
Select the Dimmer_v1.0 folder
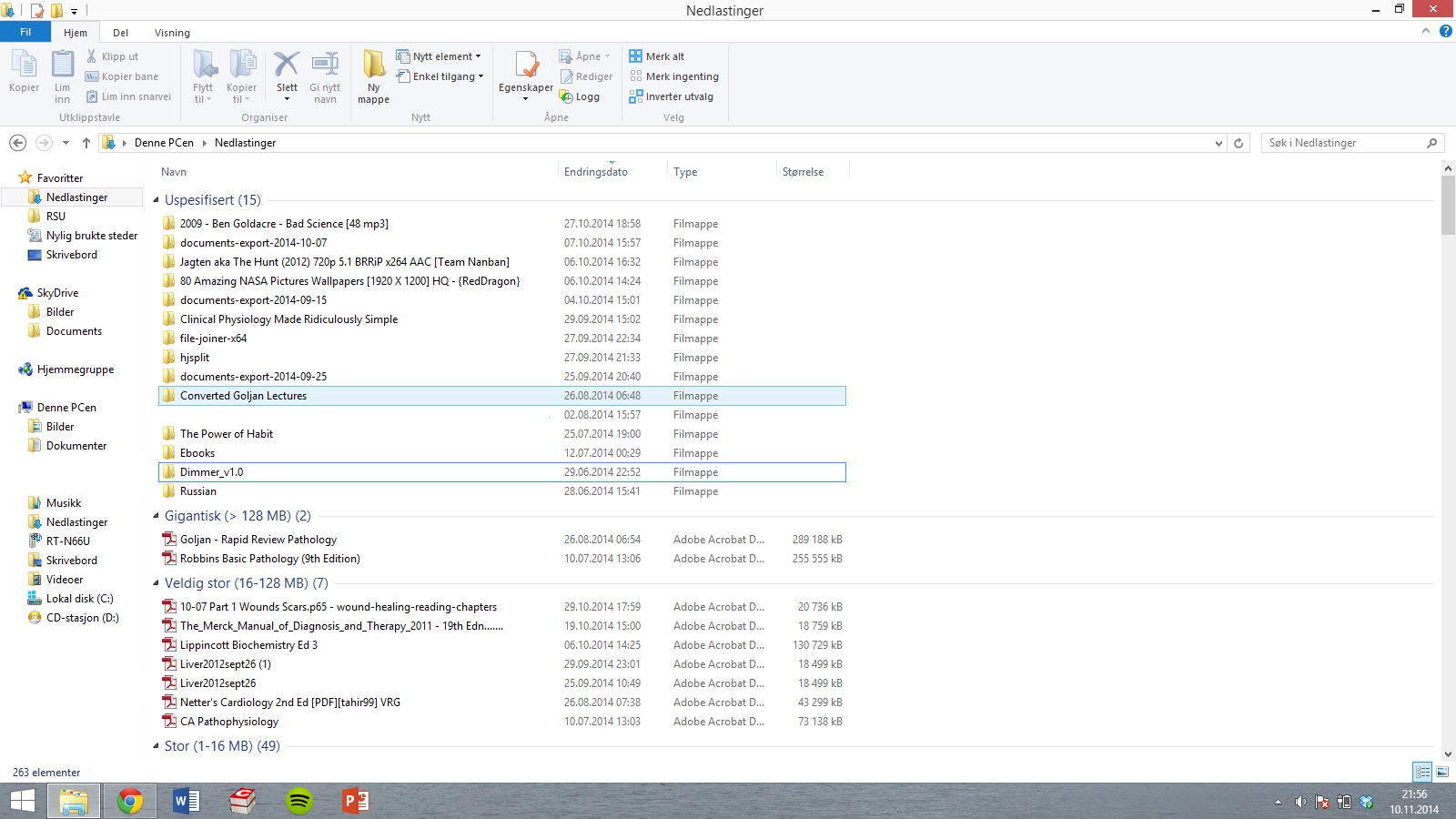pos(502,472)
